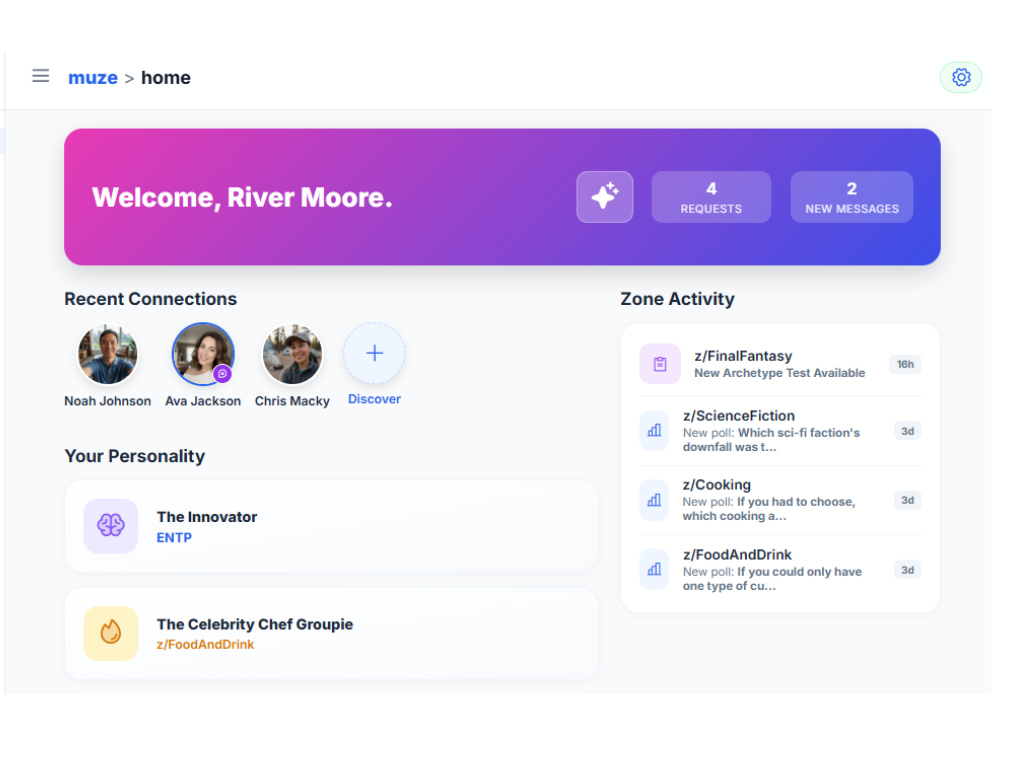Open the hamburger navigation menu
Screen dimensions: 1010x758
[x=40, y=75]
